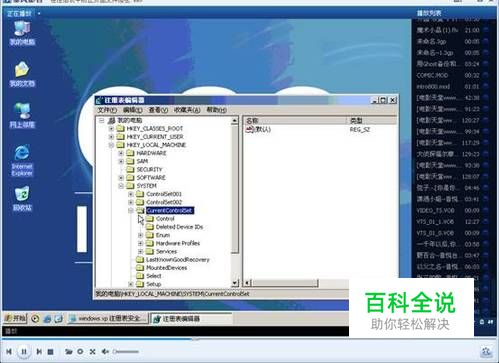Select the Control key under CurrentControlSet
This screenshot has width=499, height=363.
165,219
